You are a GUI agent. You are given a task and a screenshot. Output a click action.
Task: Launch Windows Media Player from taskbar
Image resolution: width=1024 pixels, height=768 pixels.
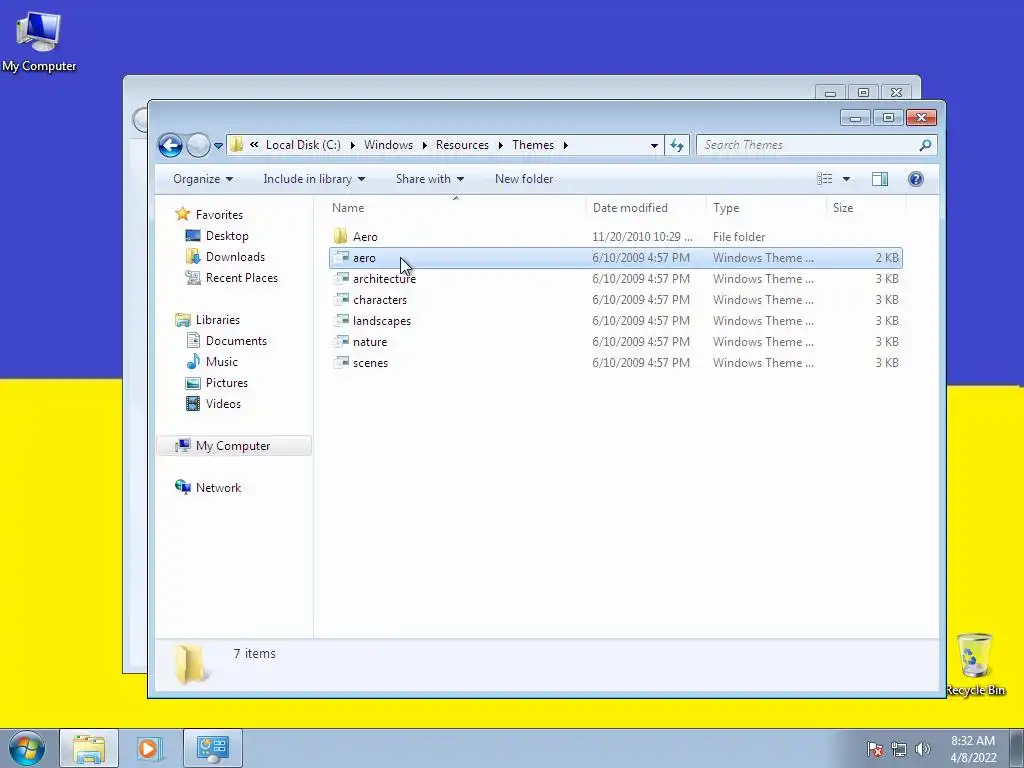(x=148, y=748)
